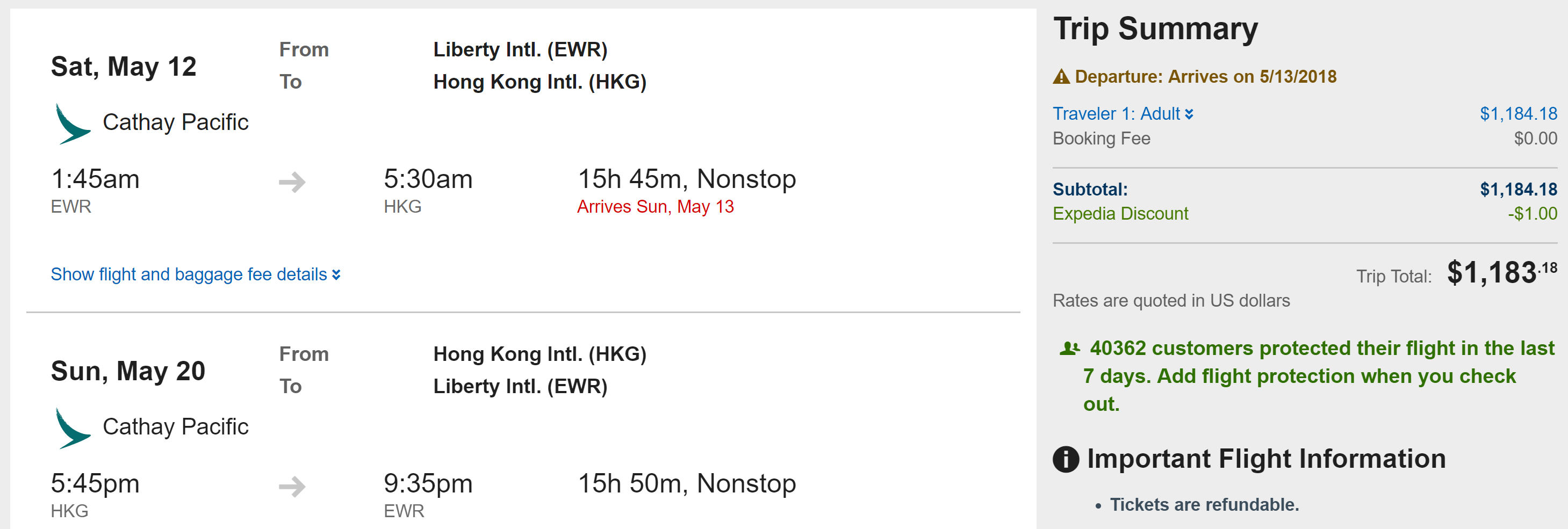Click the flight protection customers message
Screen dimensions: 1568x529
[1308, 376]
